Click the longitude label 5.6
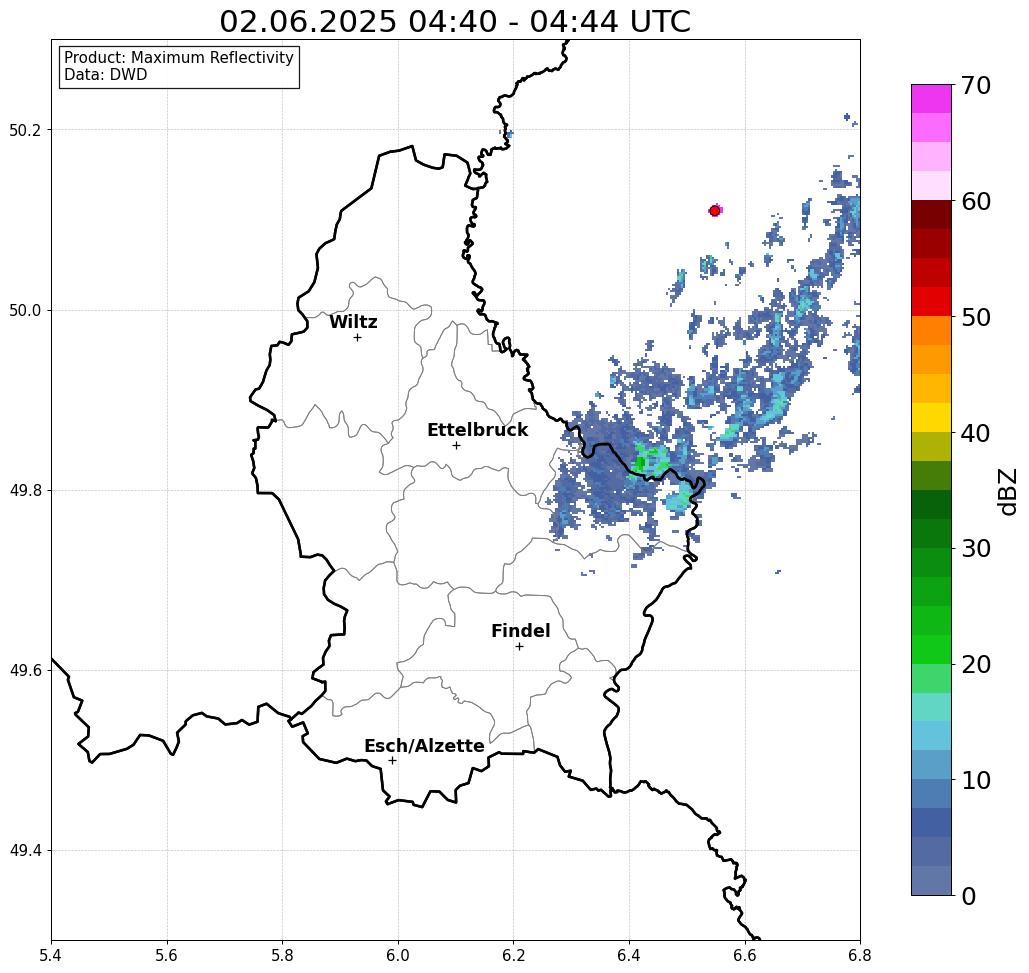 [167, 955]
